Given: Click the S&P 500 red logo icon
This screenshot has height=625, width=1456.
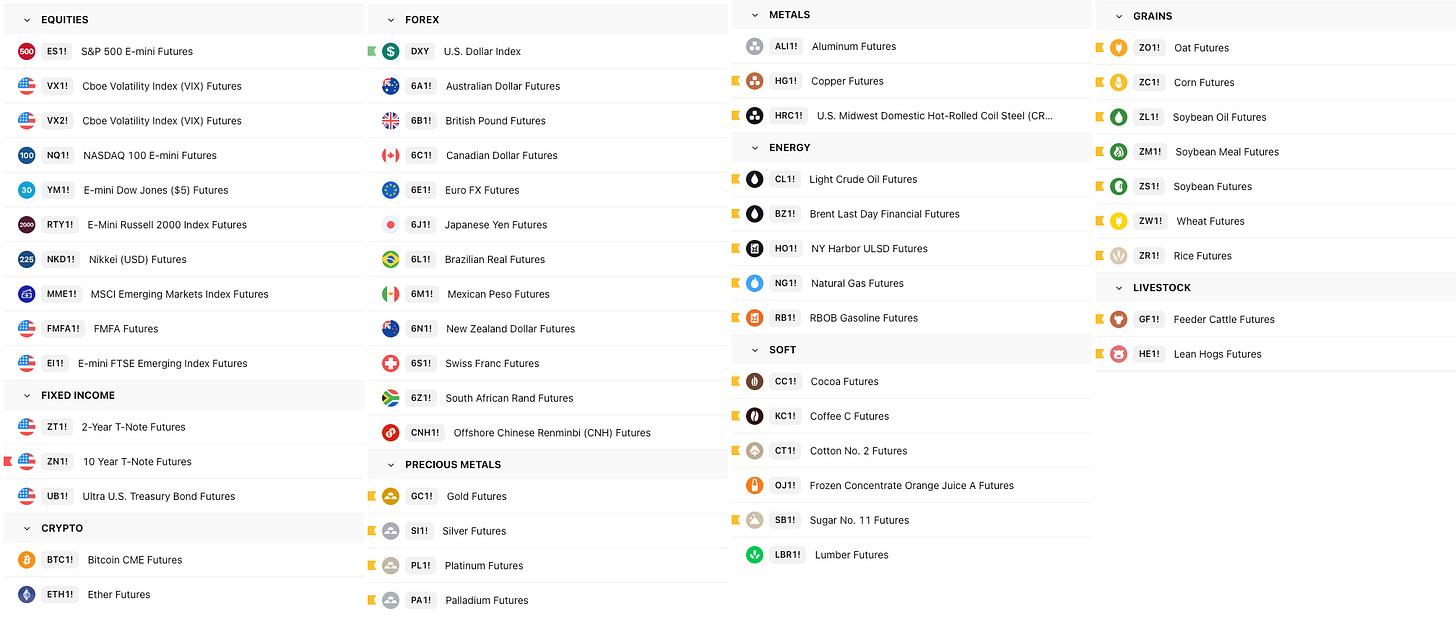Looking at the screenshot, I should pos(27,51).
